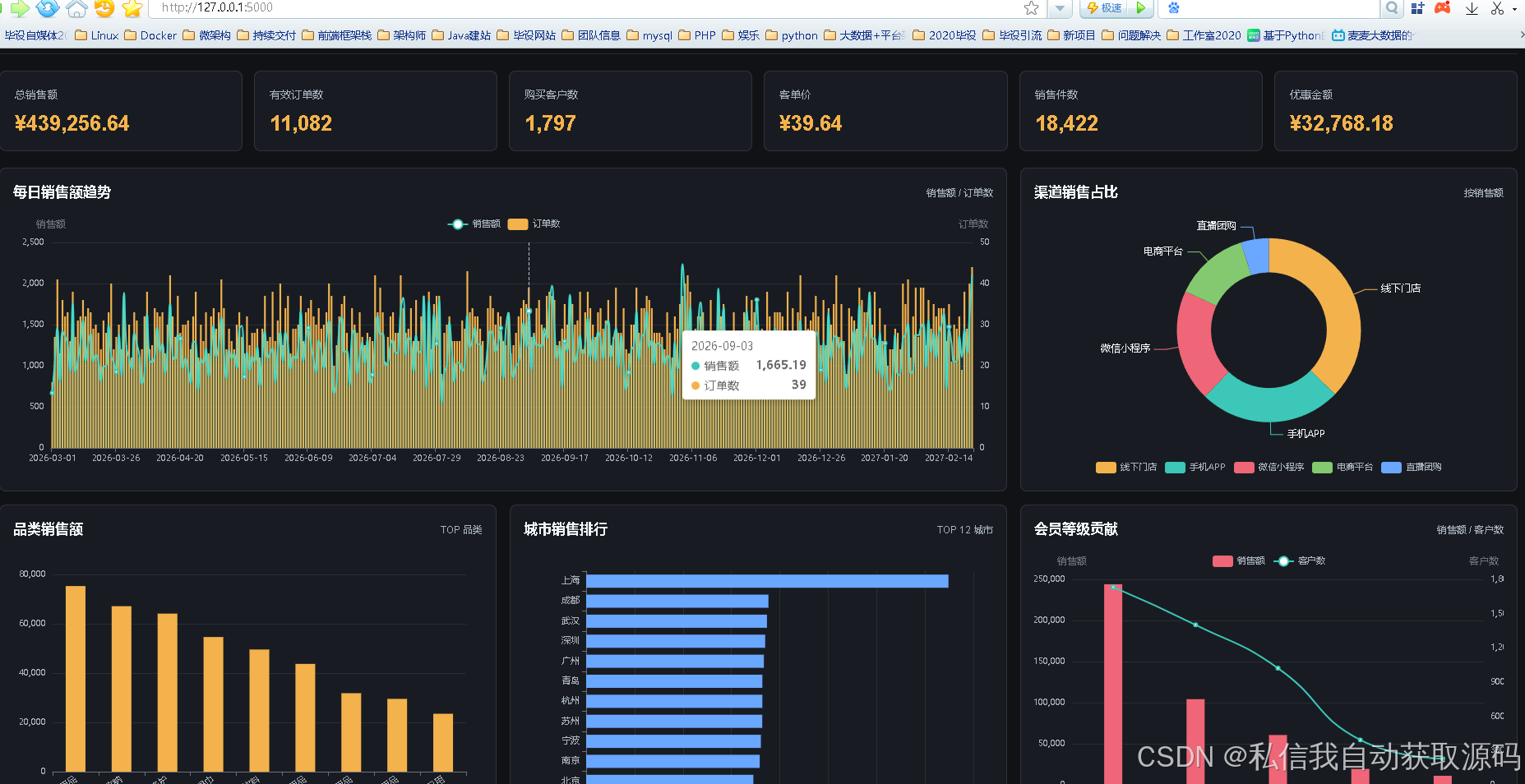
Task: Open the favorites star icon by the address bar
Action: (132, 8)
